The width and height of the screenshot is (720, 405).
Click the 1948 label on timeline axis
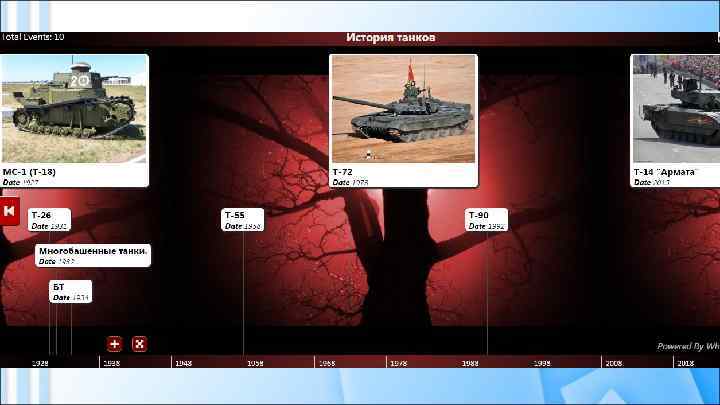pos(183,363)
